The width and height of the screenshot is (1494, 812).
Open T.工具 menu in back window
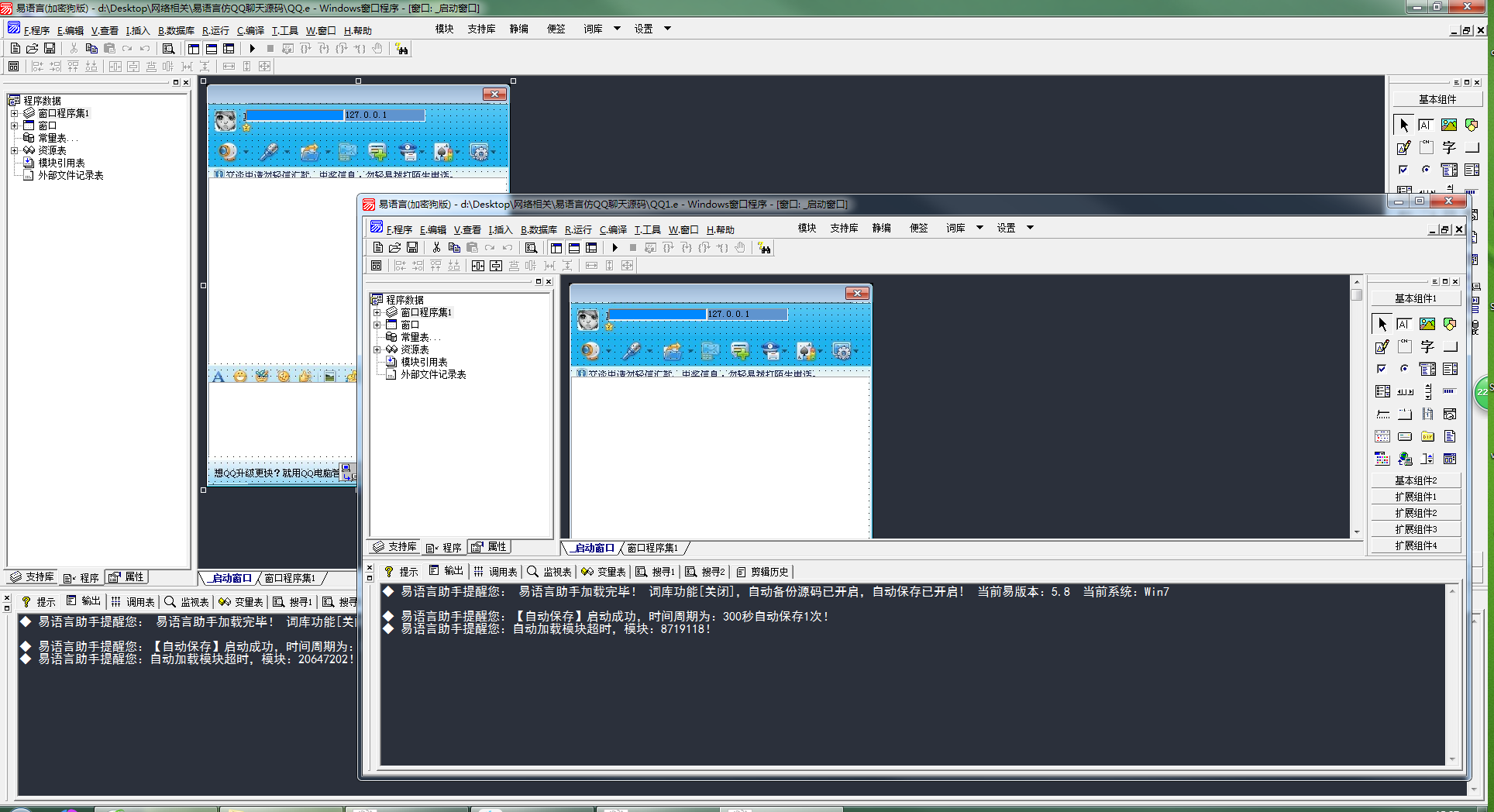coord(284,30)
